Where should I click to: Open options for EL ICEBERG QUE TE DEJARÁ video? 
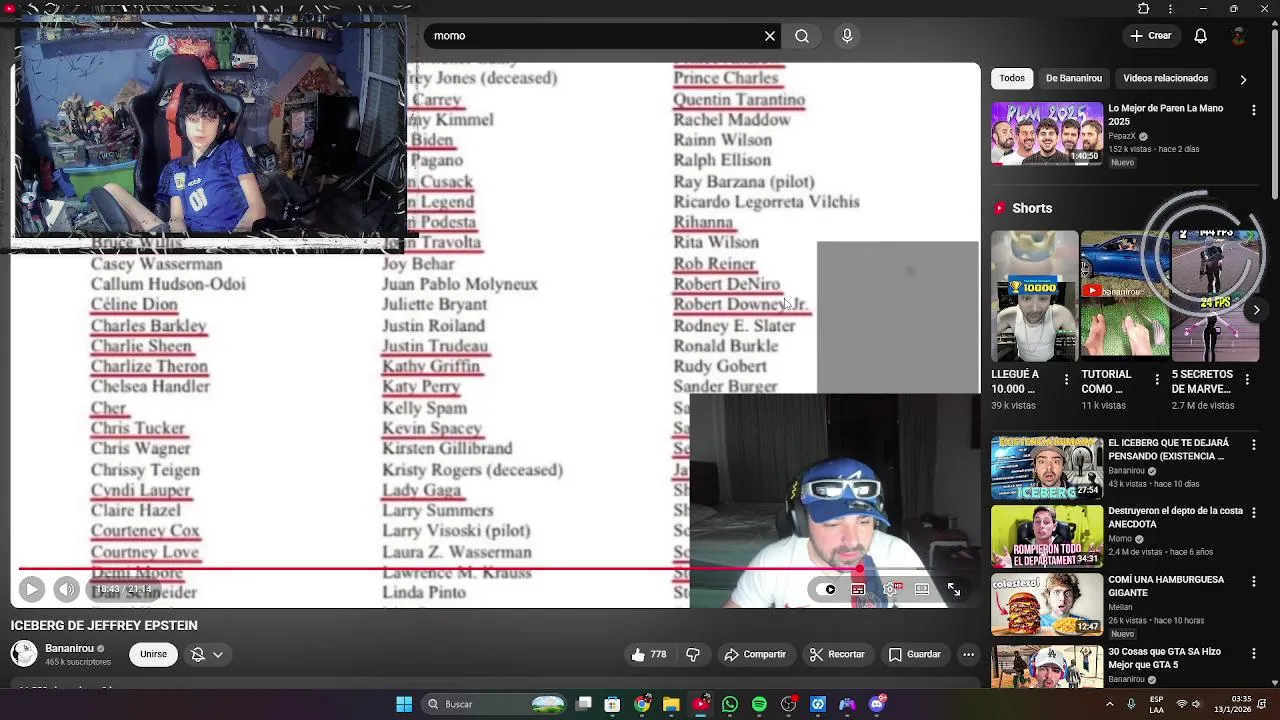pyautogui.click(x=1254, y=444)
